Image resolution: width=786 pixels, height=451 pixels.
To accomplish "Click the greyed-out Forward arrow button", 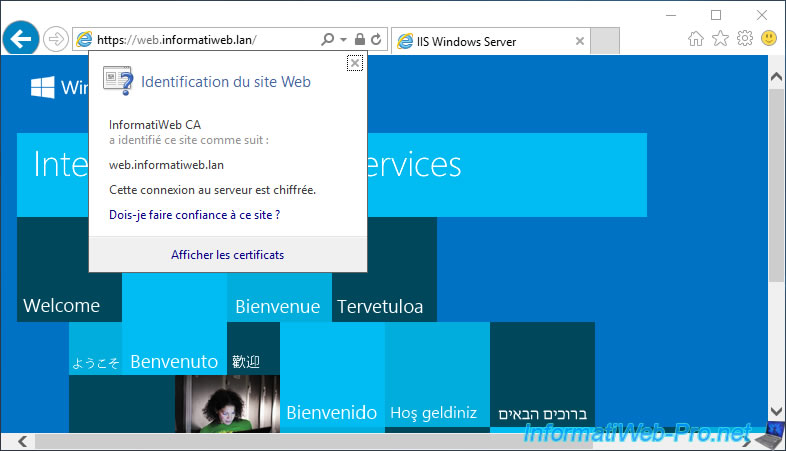I will (55, 39).
